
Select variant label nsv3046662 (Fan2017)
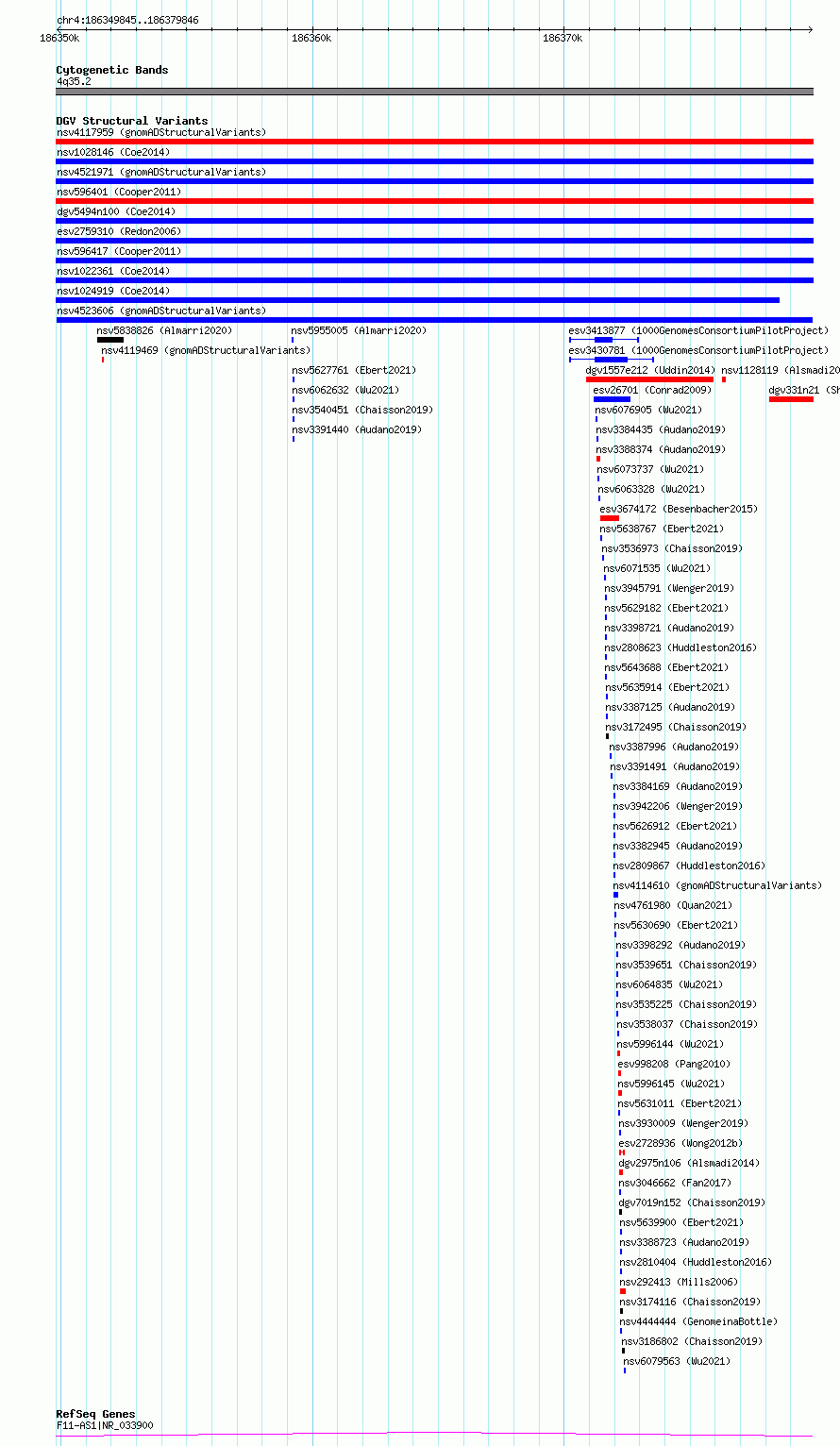[x=675, y=1183]
